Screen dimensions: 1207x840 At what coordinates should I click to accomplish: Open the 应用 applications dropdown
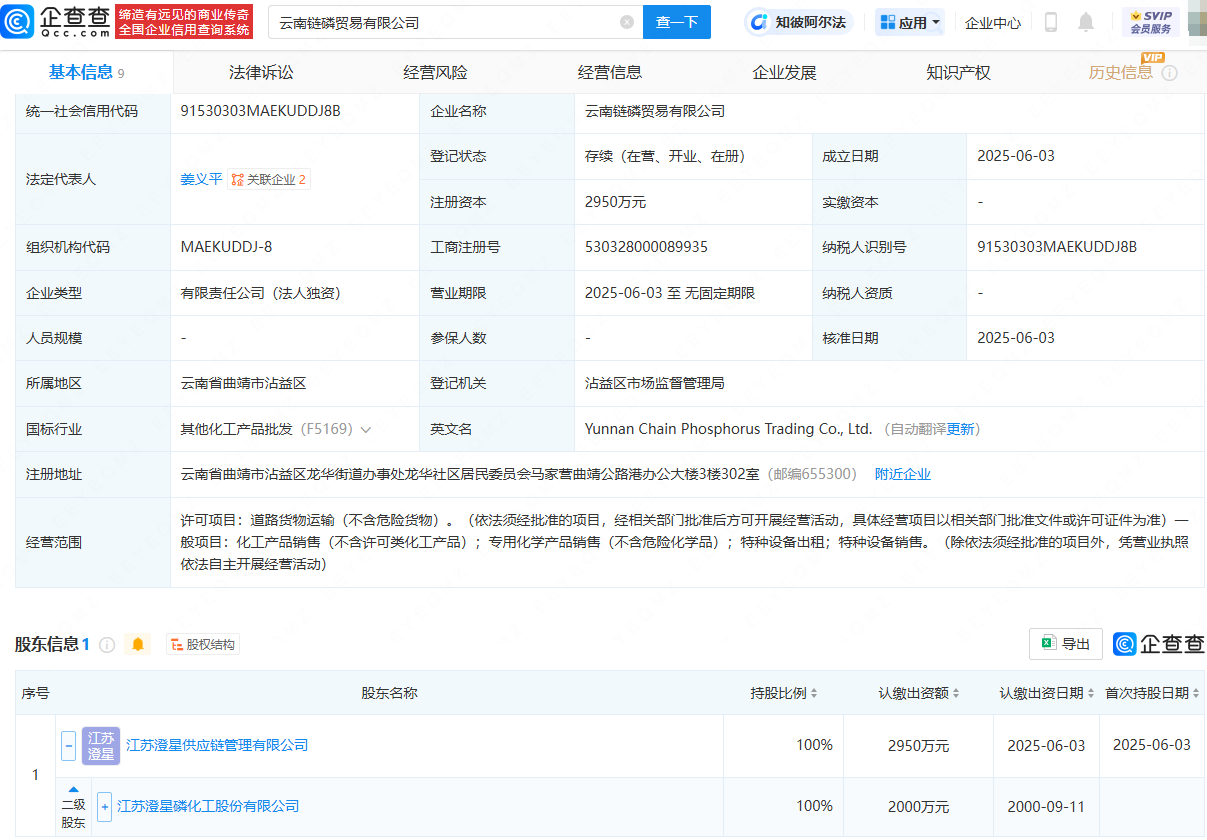tap(910, 22)
